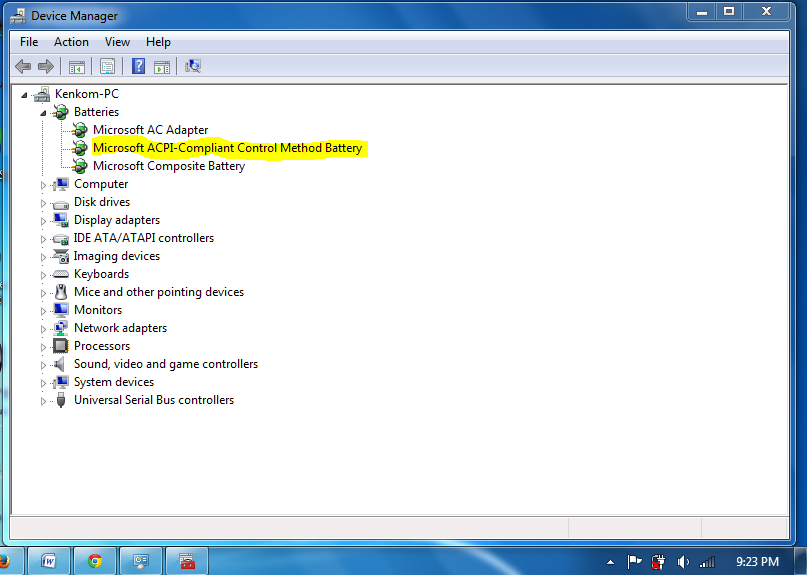Viewport: 807px width, 575px height.
Task: Click Scan for hardware changes icon
Action: [x=193, y=66]
